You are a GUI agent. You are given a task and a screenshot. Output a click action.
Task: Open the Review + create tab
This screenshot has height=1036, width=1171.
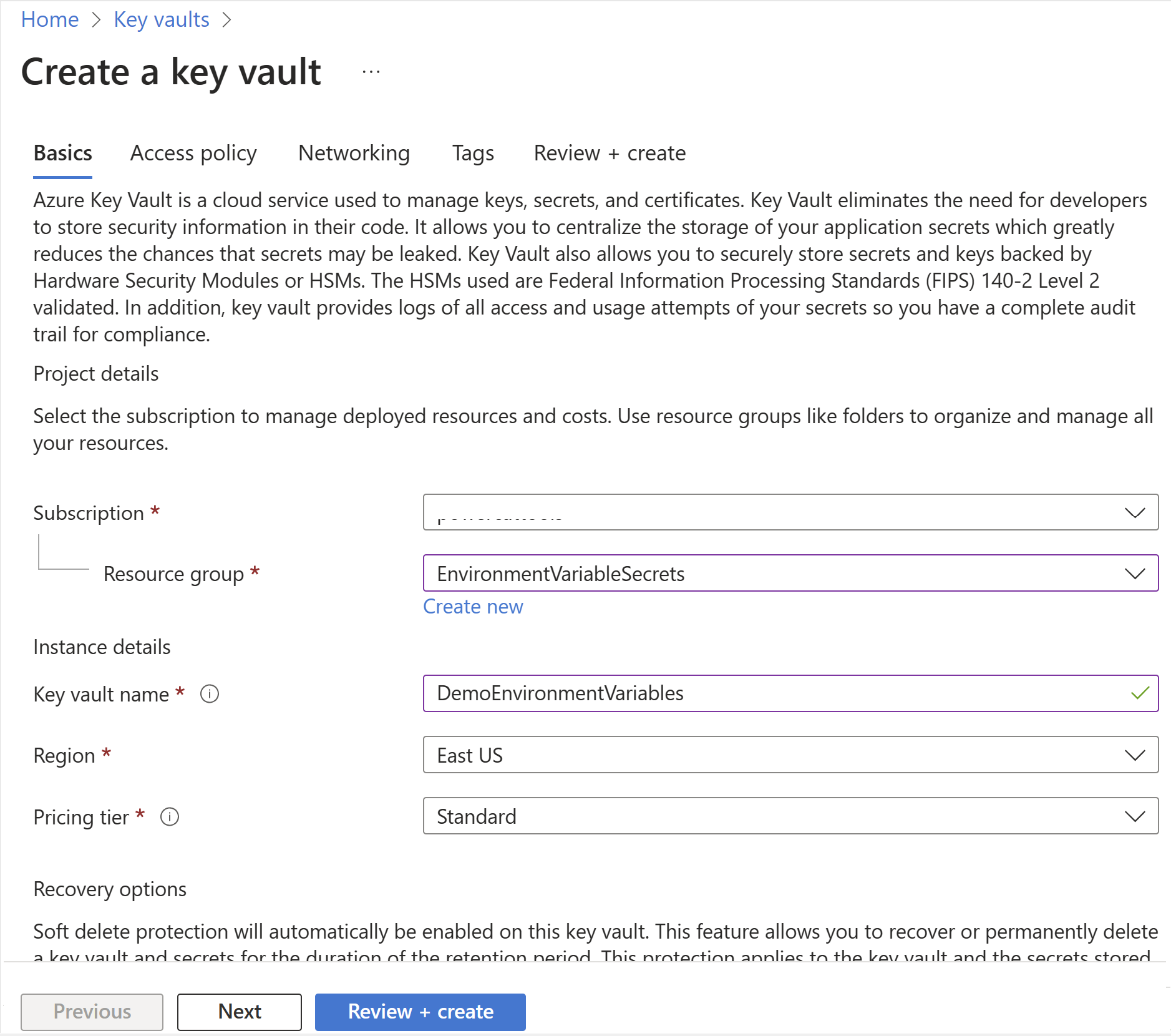point(610,154)
